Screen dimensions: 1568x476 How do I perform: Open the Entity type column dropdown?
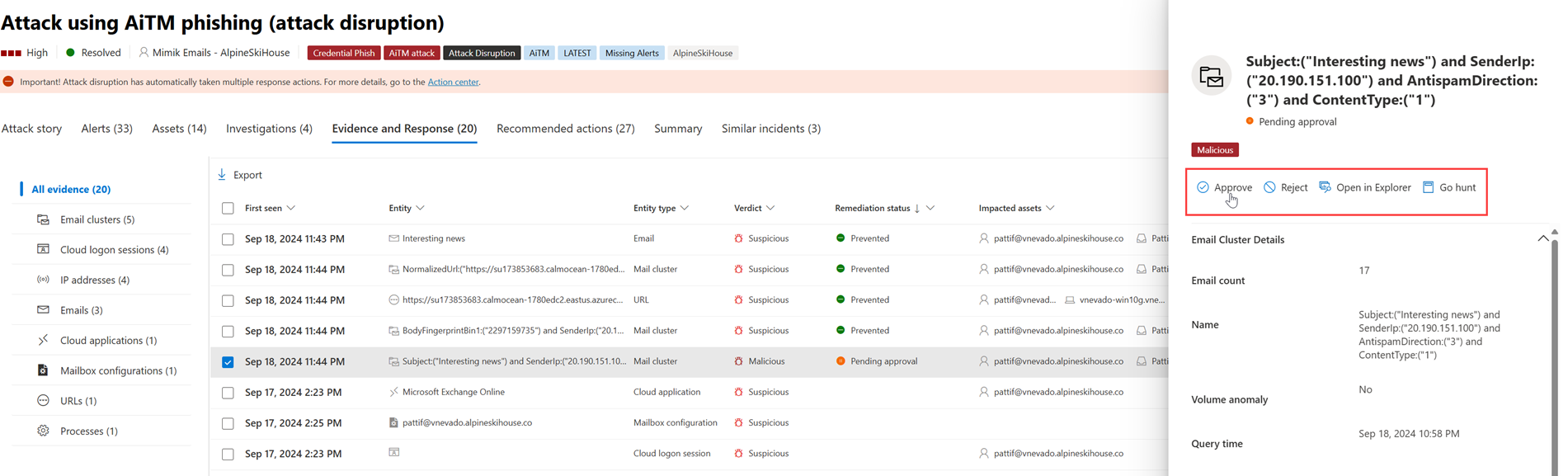(685, 209)
